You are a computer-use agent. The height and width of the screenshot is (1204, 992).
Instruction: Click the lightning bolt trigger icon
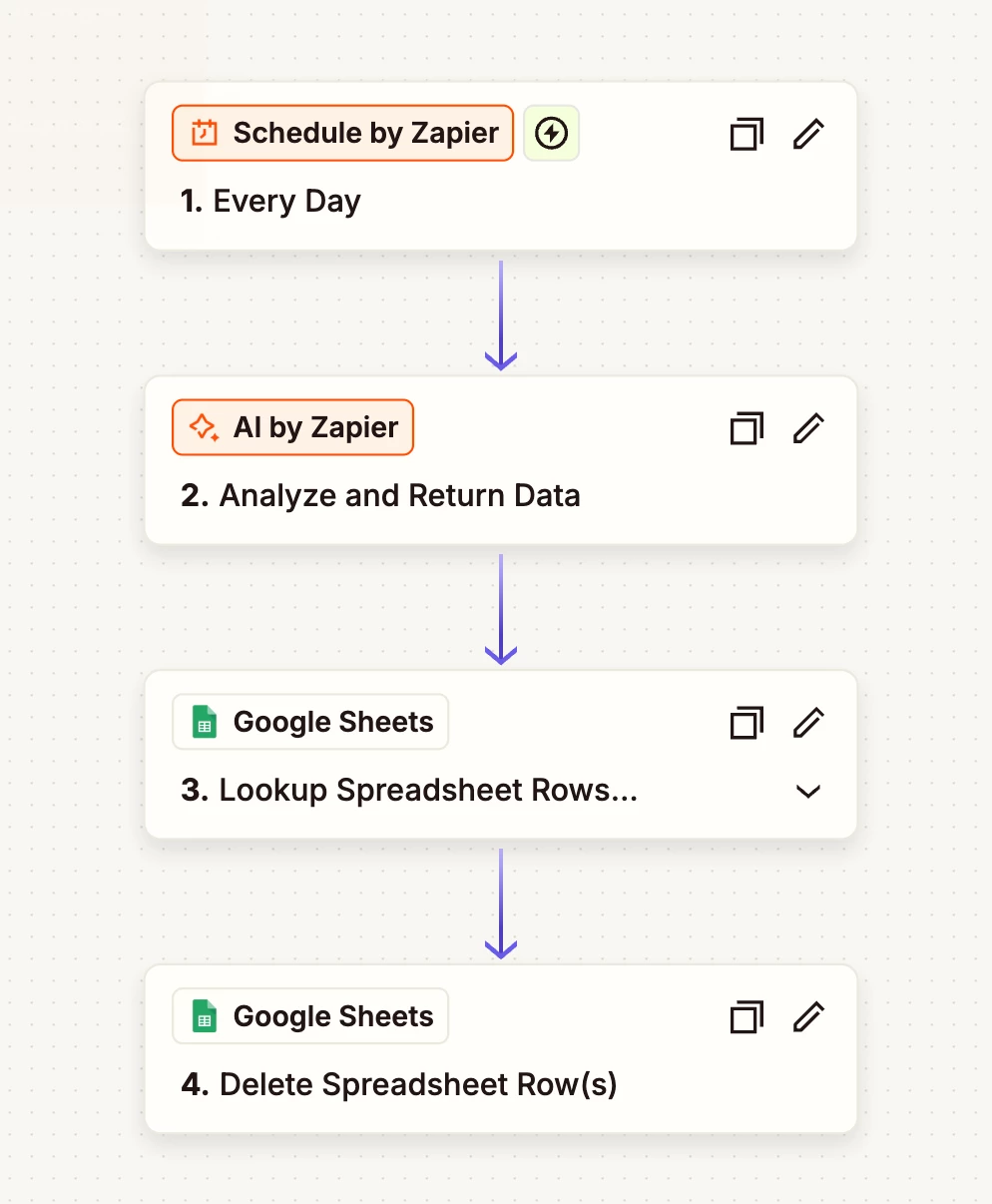click(x=552, y=133)
